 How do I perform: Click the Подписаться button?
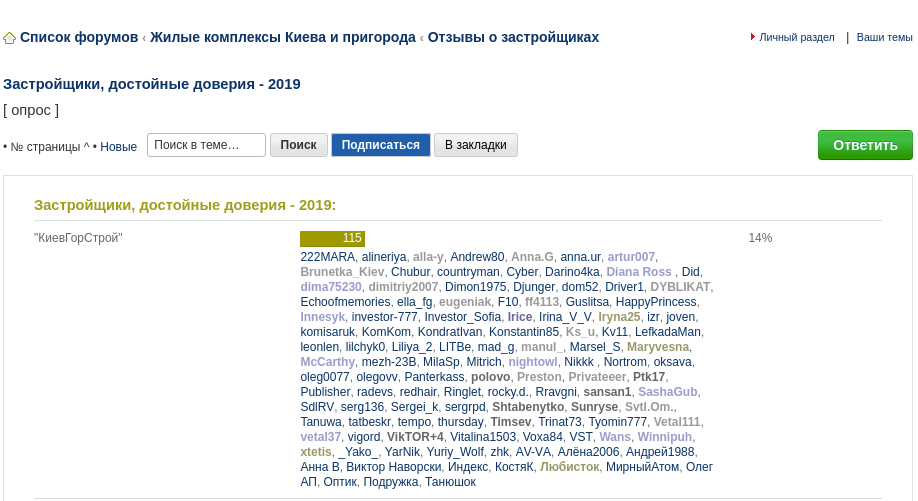(380, 145)
